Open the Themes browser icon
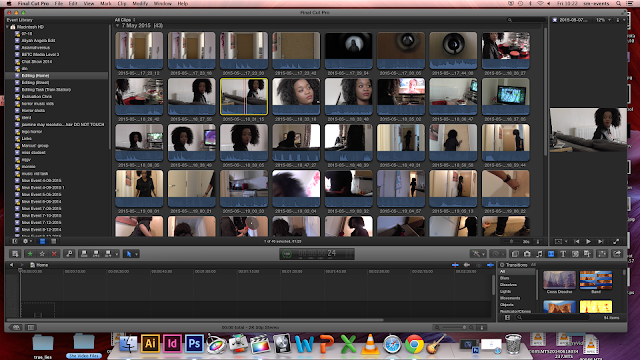This screenshot has height=360, width=640. pyautogui.click(x=587, y=254)
